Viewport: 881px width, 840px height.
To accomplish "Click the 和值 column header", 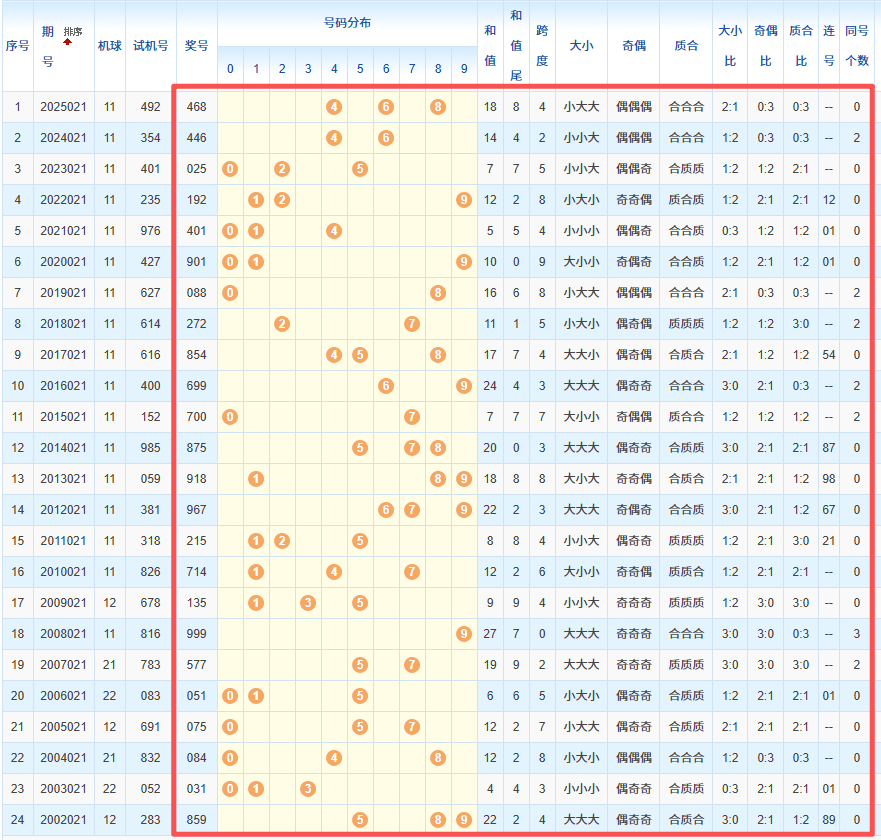I will (x=489, y=46).
